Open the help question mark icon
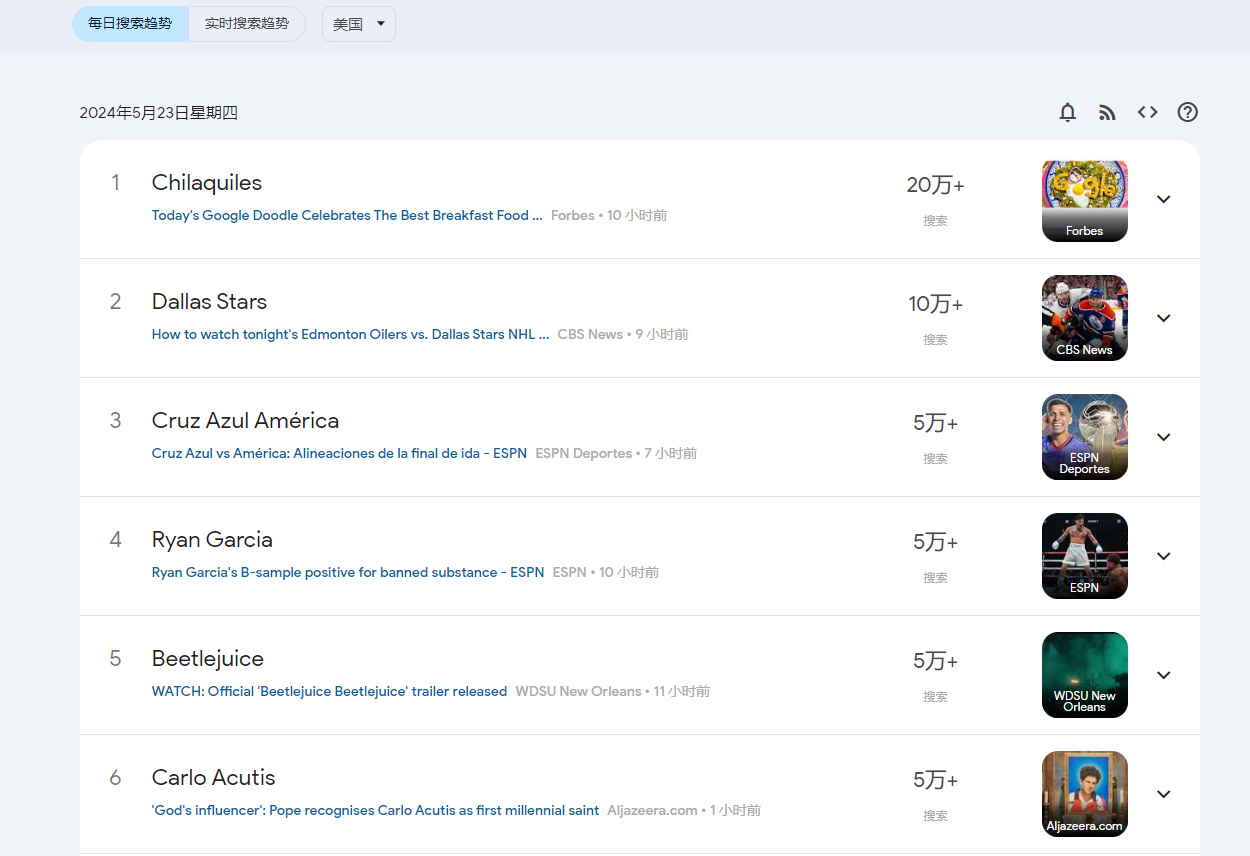The height and width of the screenshot is (856, 1250). [1187, 112]
